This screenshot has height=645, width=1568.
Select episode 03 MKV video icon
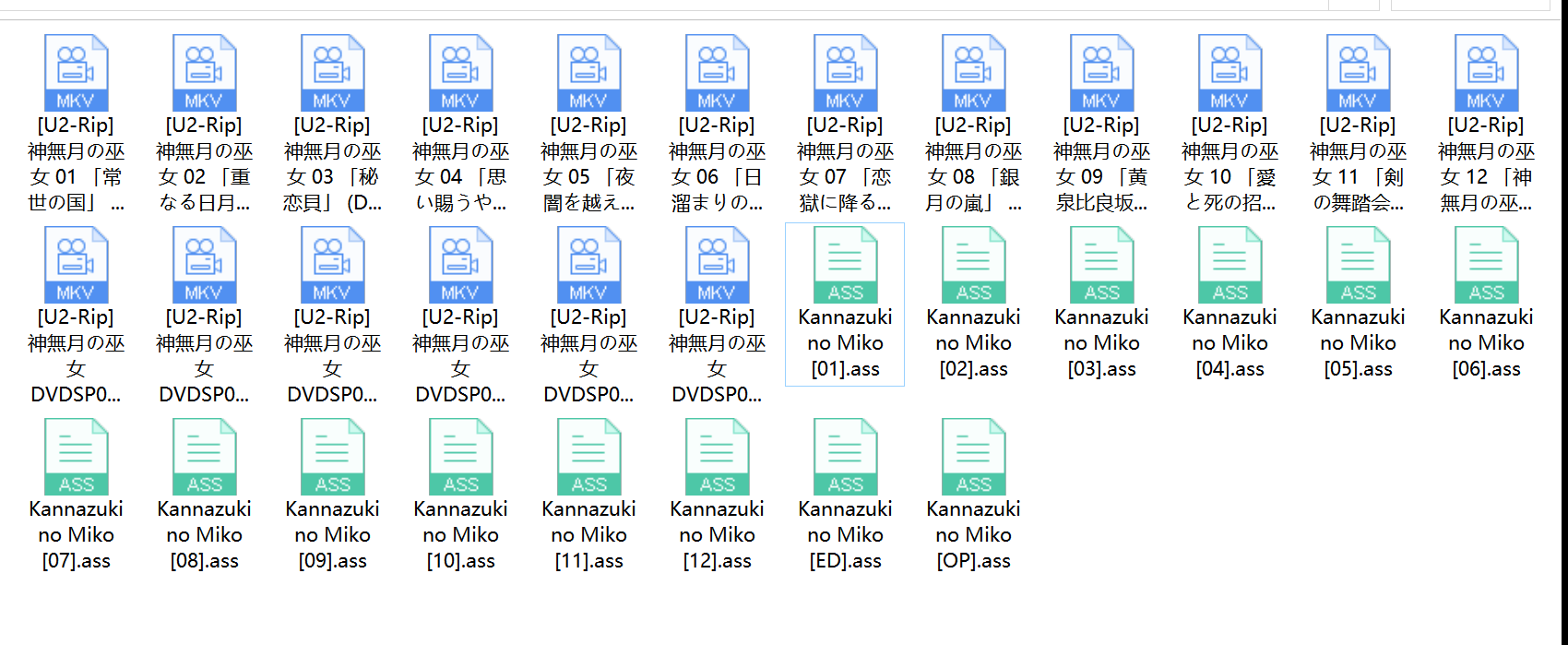332,74
